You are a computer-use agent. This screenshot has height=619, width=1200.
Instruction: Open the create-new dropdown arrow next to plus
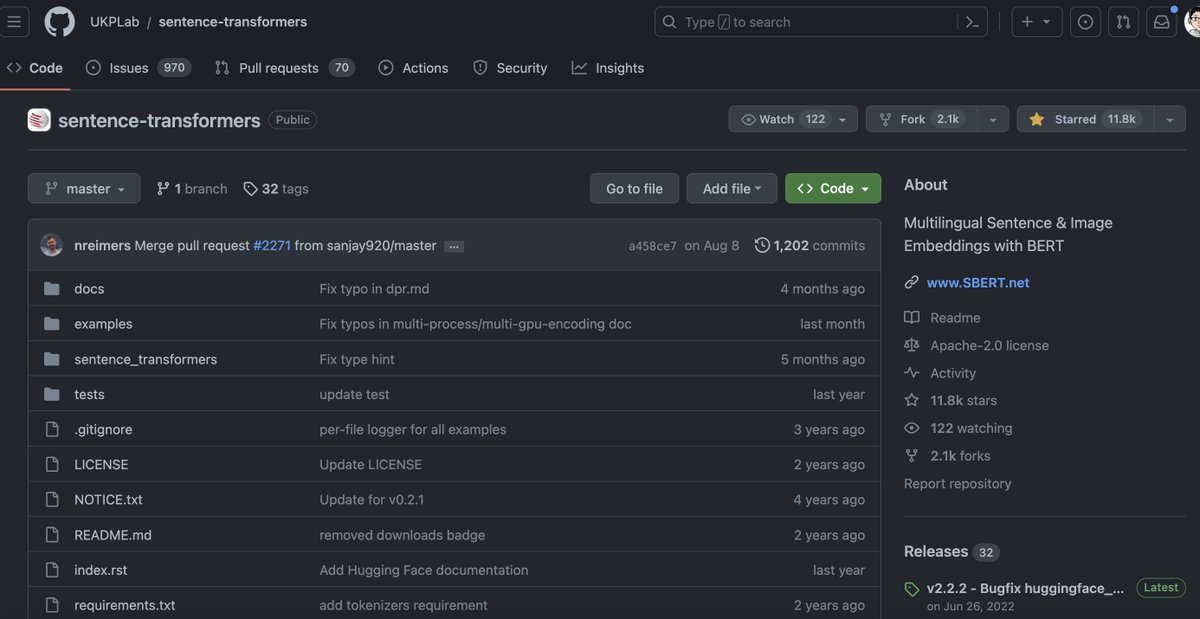pos(1047,22)
